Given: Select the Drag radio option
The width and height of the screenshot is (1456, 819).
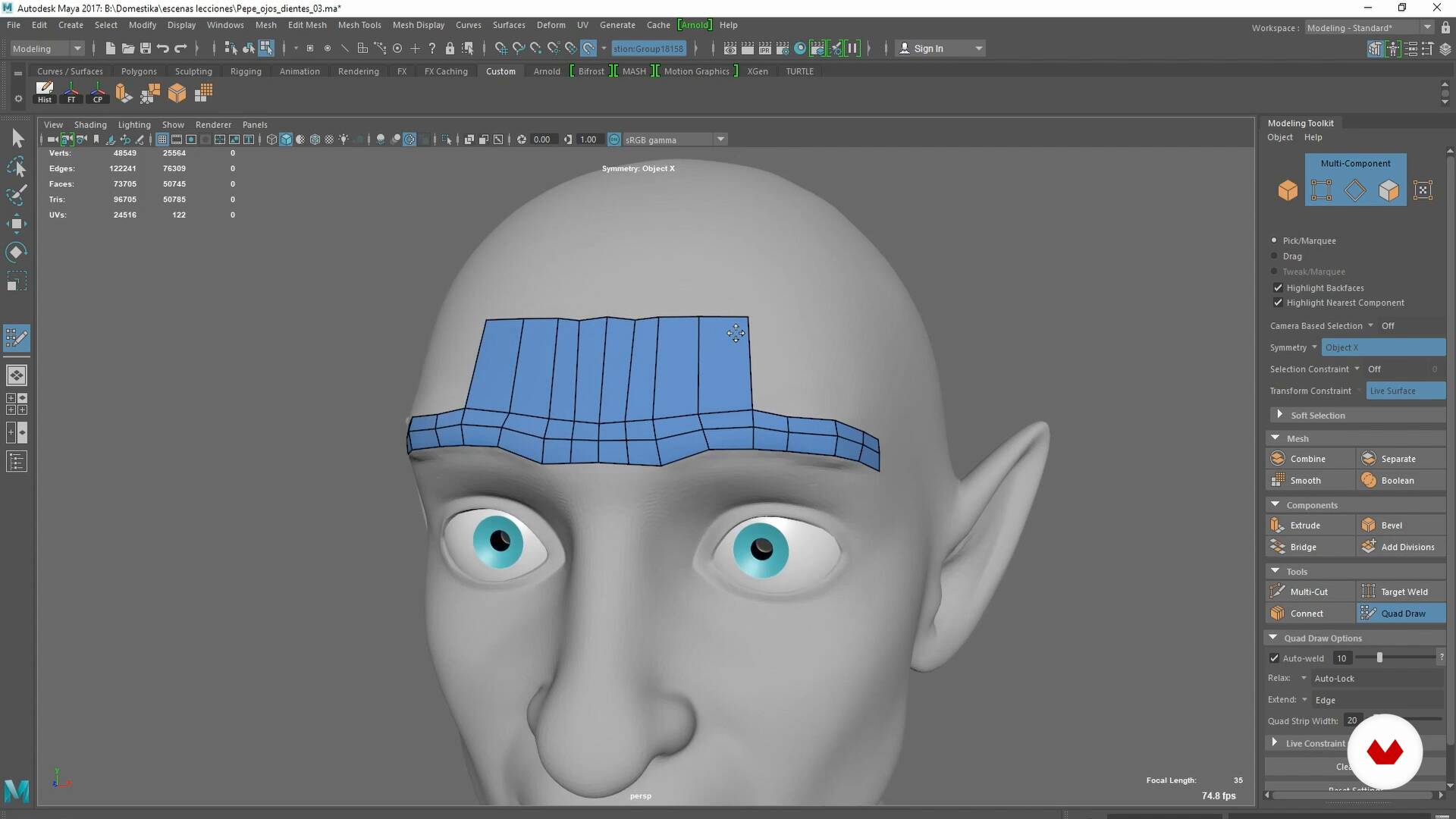Looking at the screenshot, I should (x=1274, y=256).
